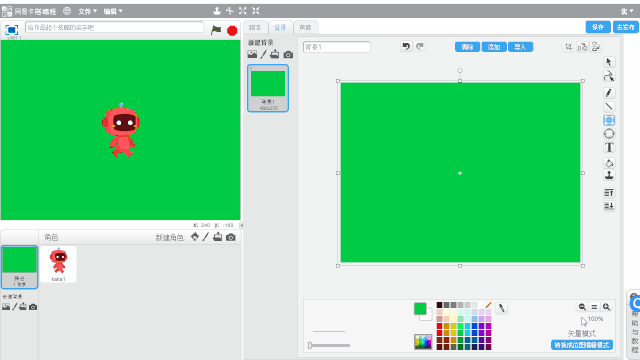Image resolution: width=640 pixels, height=360 pixels.
Task: Choose backdrop from library icon
Action: (252, 54)
